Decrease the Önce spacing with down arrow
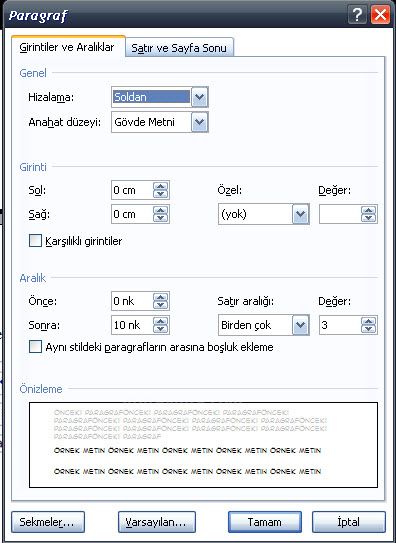This screenshot has height=543, width=396. coord(160,305)
